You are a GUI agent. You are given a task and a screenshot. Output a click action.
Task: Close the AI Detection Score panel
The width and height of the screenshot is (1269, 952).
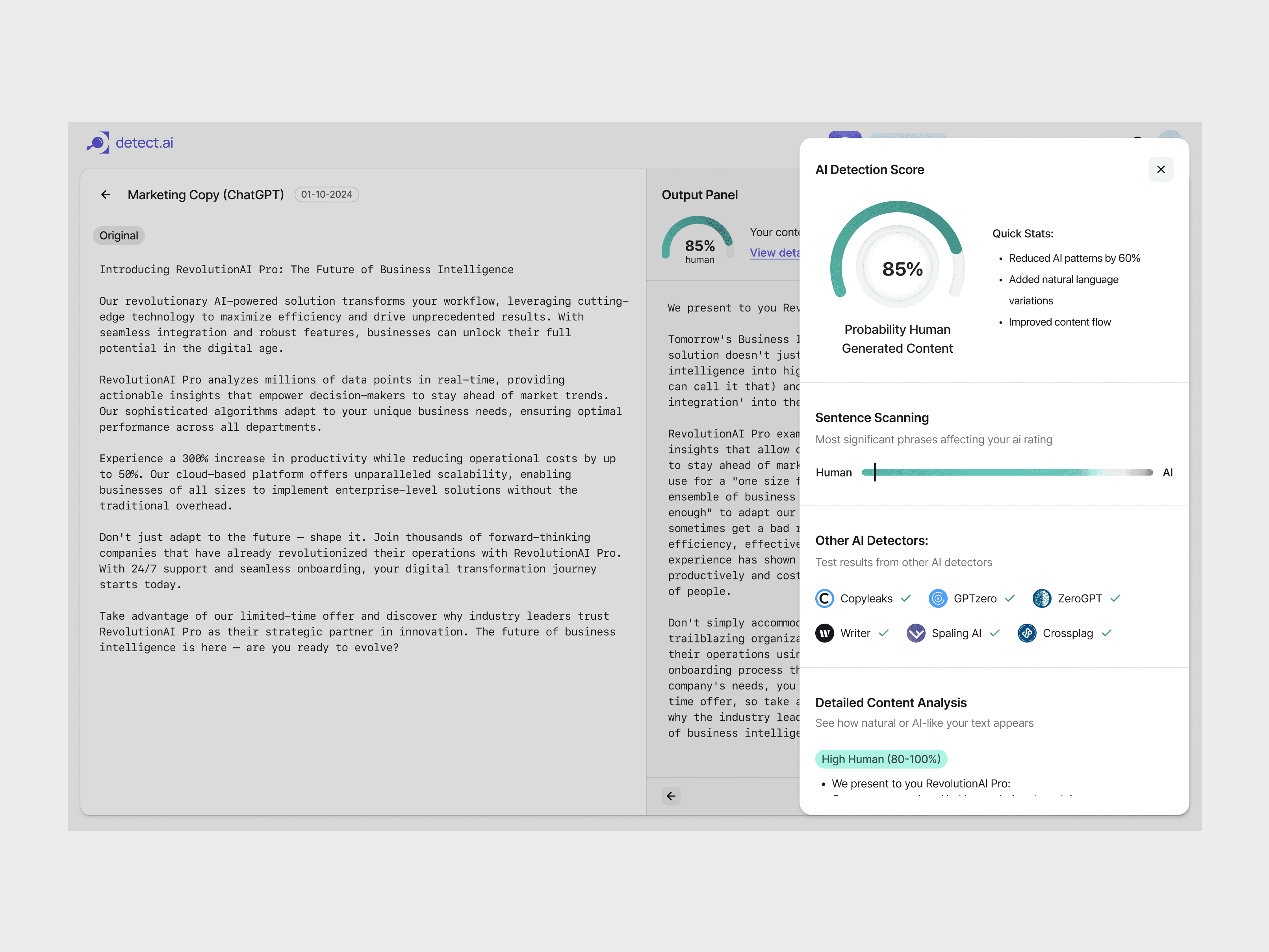pos(1161,169)
